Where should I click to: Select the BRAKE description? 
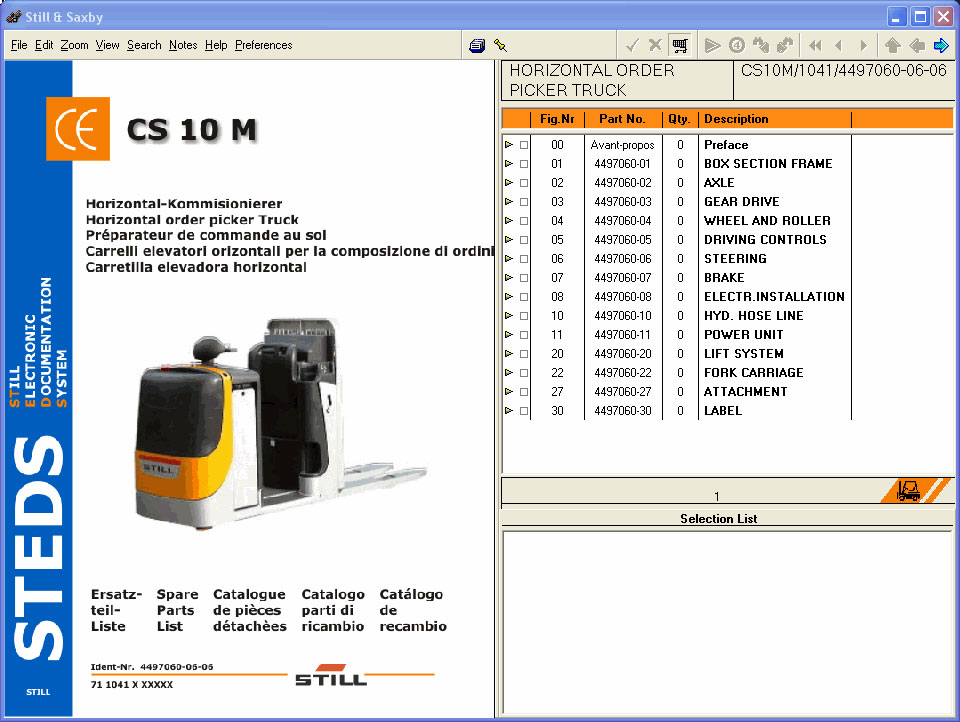pyautogui.click(x=724, y=278)
